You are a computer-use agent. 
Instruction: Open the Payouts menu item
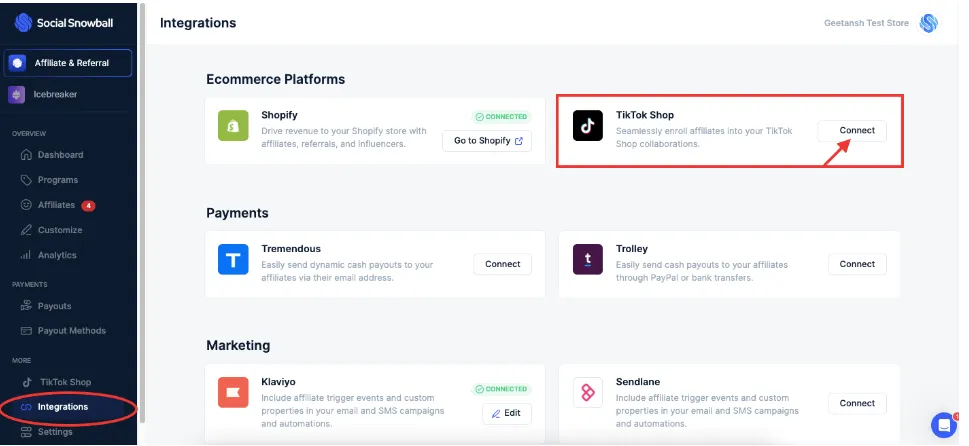54,306
